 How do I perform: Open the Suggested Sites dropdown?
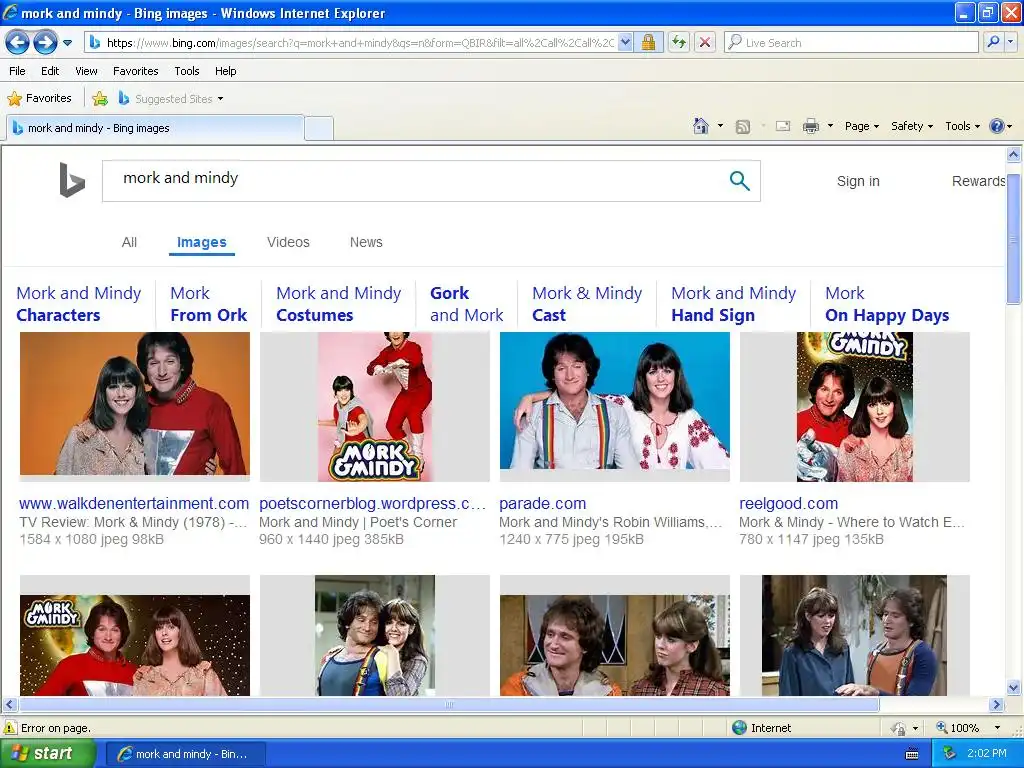171,99
